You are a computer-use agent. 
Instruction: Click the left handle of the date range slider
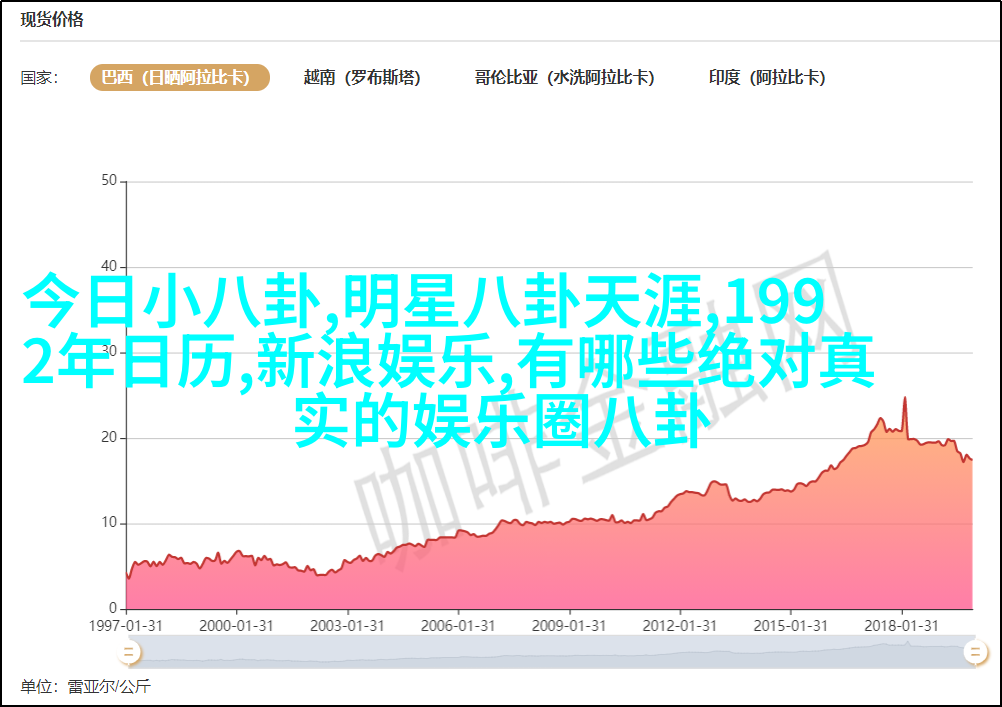[x=128, y=652]
